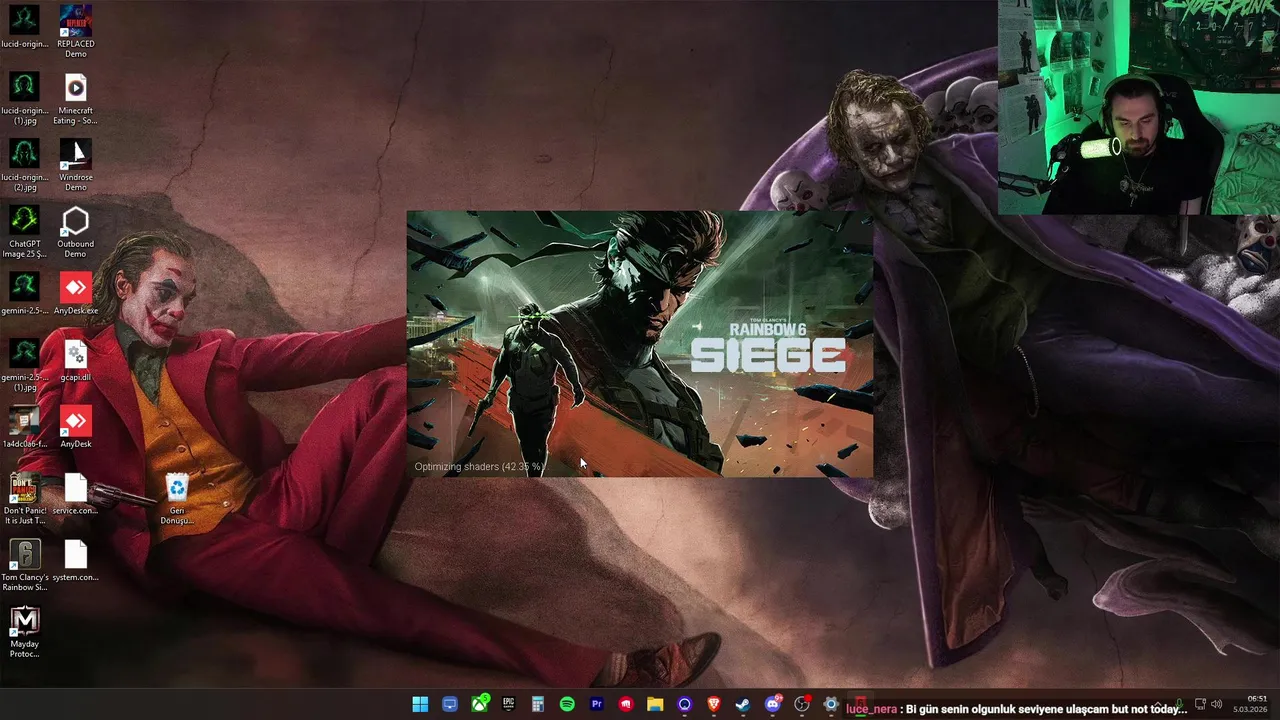The height and width of the screenshot is (720, 1280).
Task: Open Steam from the taskbar
Action: [743, 704]
